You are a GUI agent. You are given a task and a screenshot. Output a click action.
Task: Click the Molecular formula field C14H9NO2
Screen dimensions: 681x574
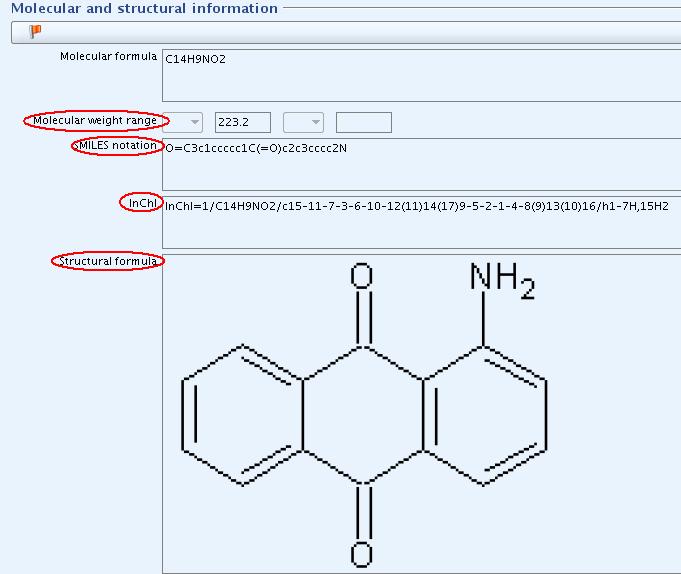421,76
